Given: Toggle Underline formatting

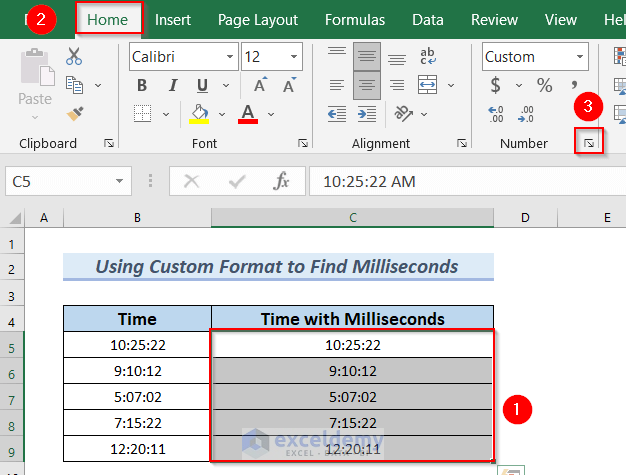Looking at the screenshot, I should click(x=202, y=86).
